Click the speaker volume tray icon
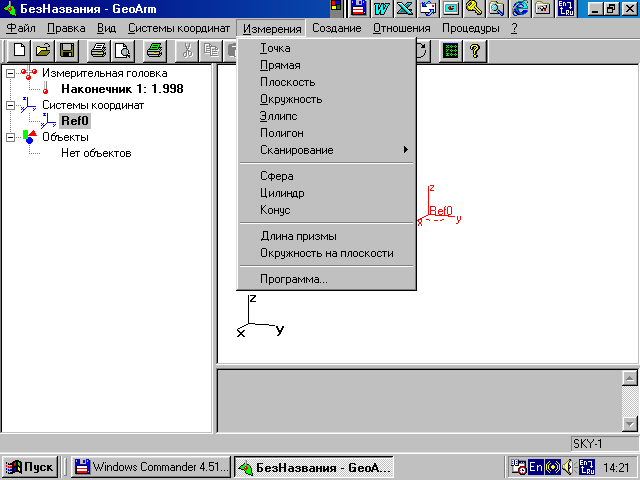This screenshot has height=480, width=640. click(568, 467)
